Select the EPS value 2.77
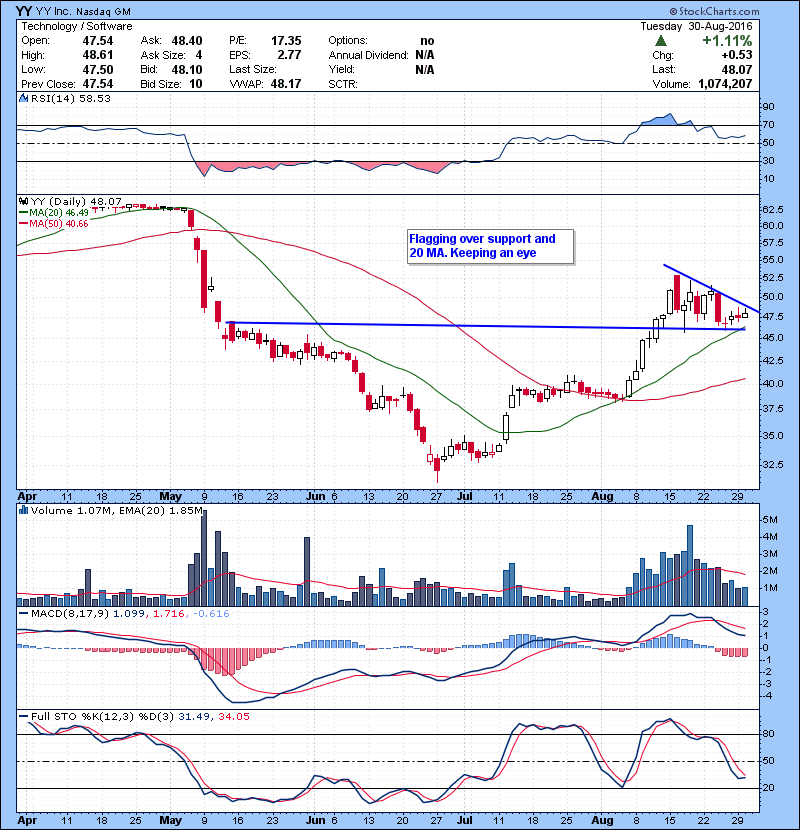The image size is (800, 830). tap(290, 55)
